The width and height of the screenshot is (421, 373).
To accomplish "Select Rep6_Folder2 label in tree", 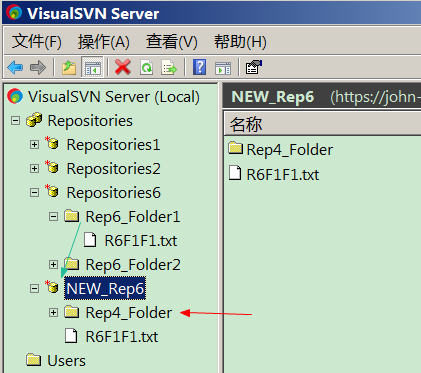I will pyautogui.click(x=133, y=265).
